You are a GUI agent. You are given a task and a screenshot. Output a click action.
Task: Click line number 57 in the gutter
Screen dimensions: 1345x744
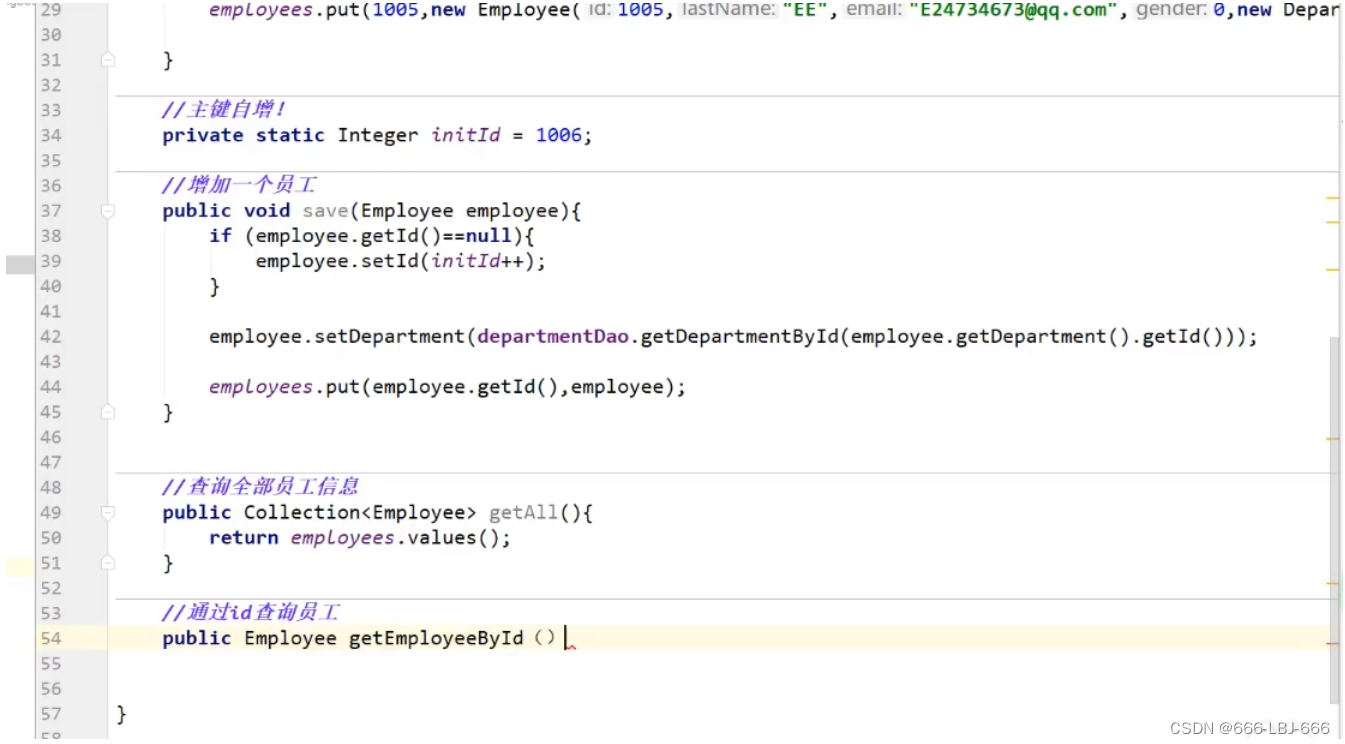point(51,714)
